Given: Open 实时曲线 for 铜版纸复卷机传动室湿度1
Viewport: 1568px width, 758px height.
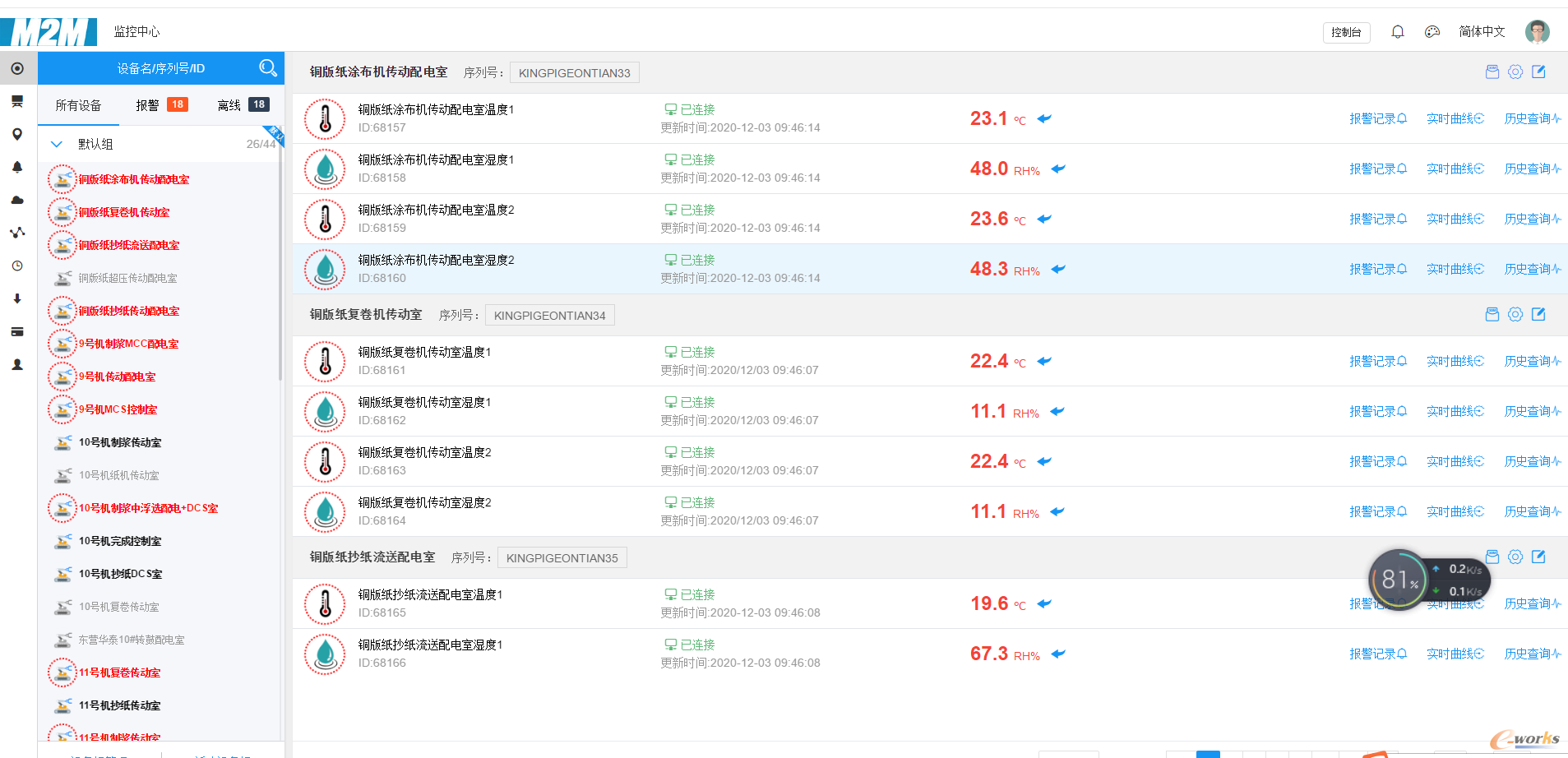Looking at the screenshot, I should (x=1455, y=411).
